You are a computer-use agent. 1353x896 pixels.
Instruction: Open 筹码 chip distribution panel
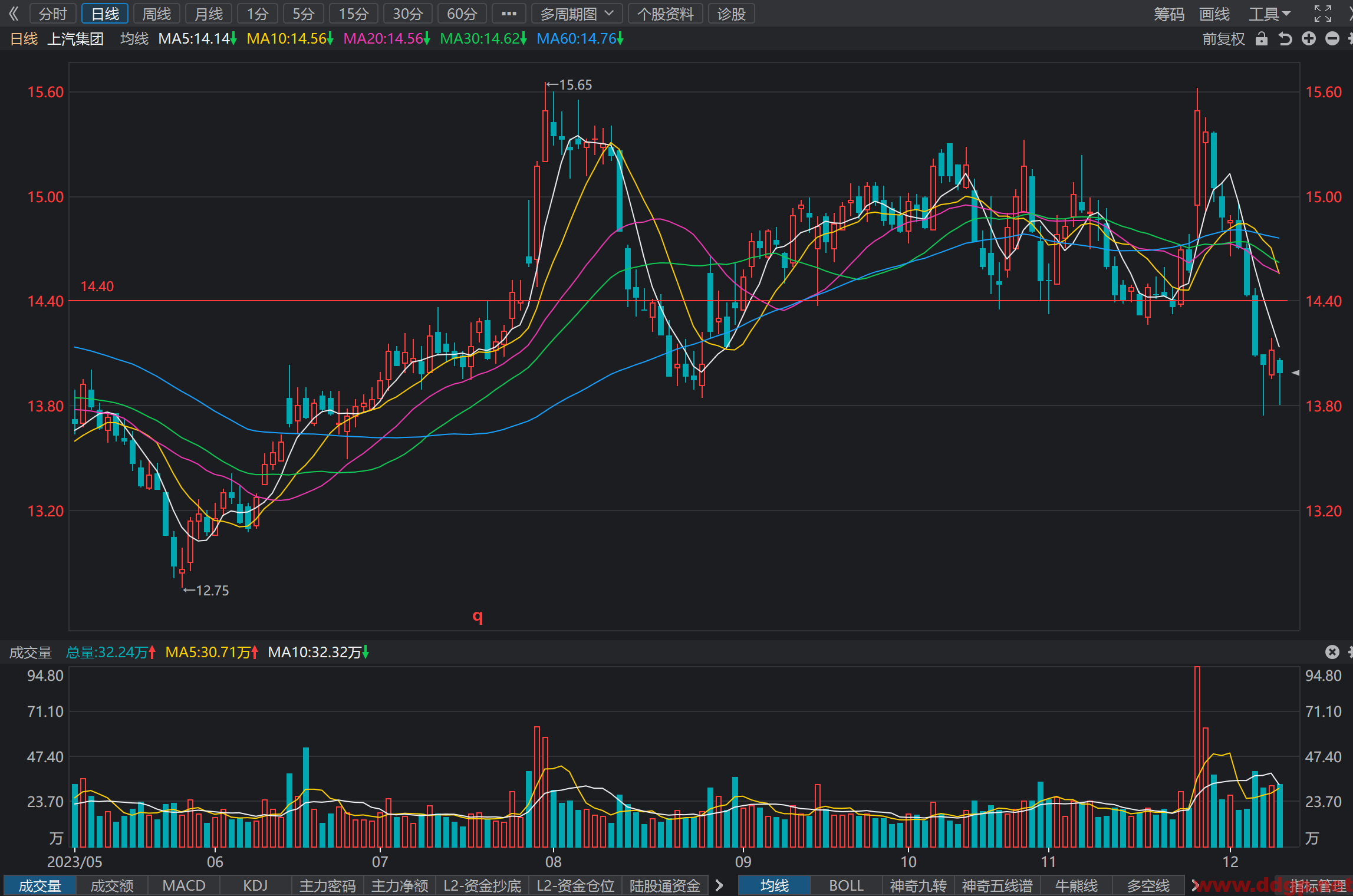point(1169,14)
